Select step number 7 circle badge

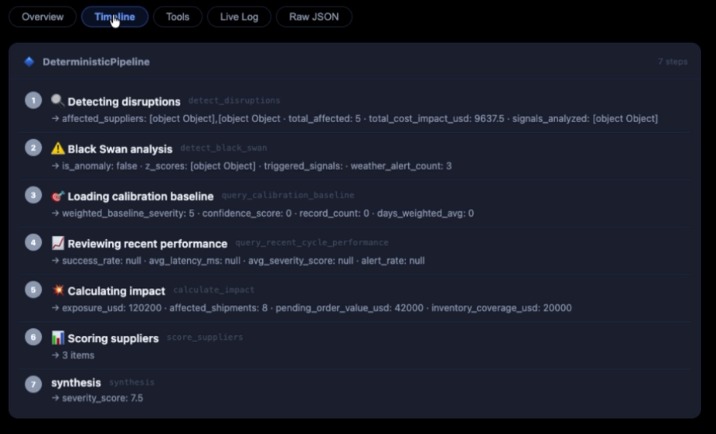(33, 384)
